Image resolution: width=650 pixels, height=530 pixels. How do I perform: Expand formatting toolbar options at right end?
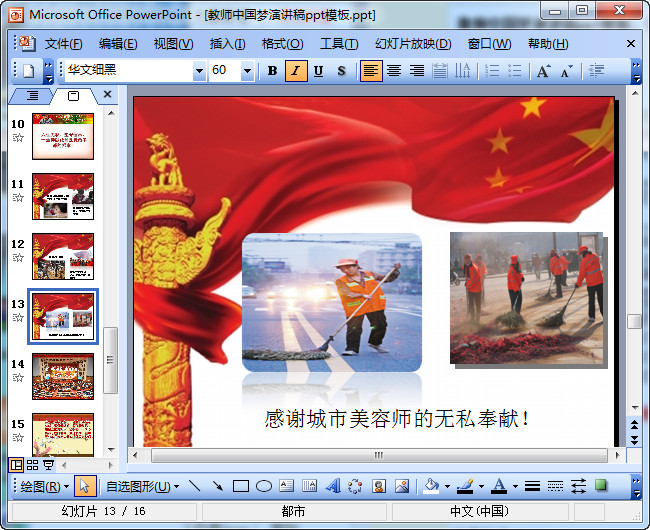[x=636, y=72]
